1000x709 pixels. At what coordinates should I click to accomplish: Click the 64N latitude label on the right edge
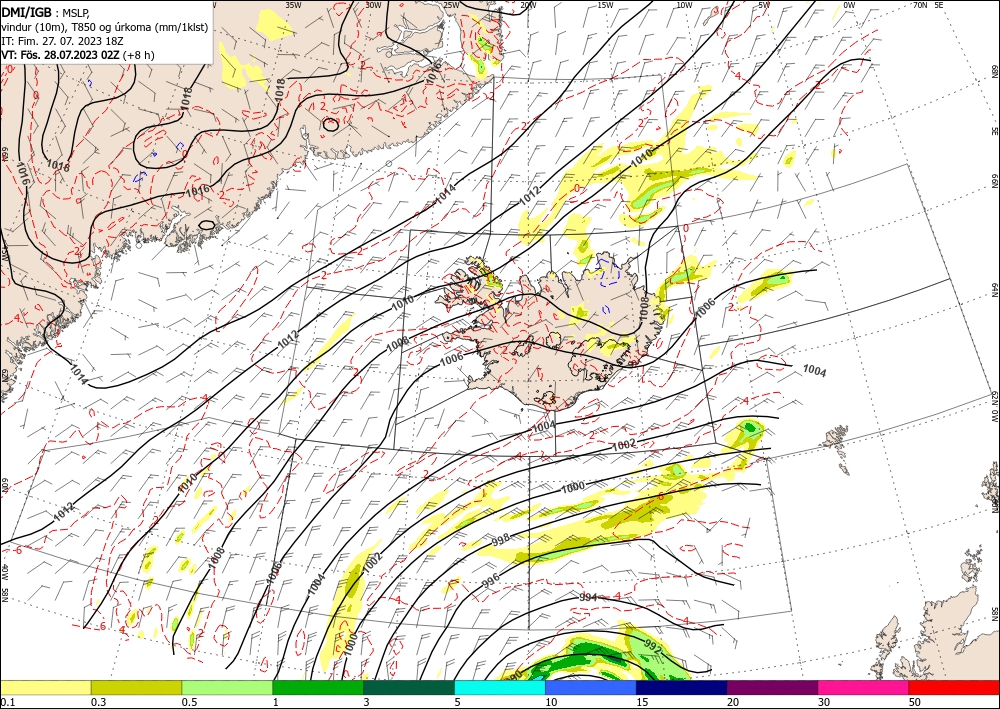995,289
